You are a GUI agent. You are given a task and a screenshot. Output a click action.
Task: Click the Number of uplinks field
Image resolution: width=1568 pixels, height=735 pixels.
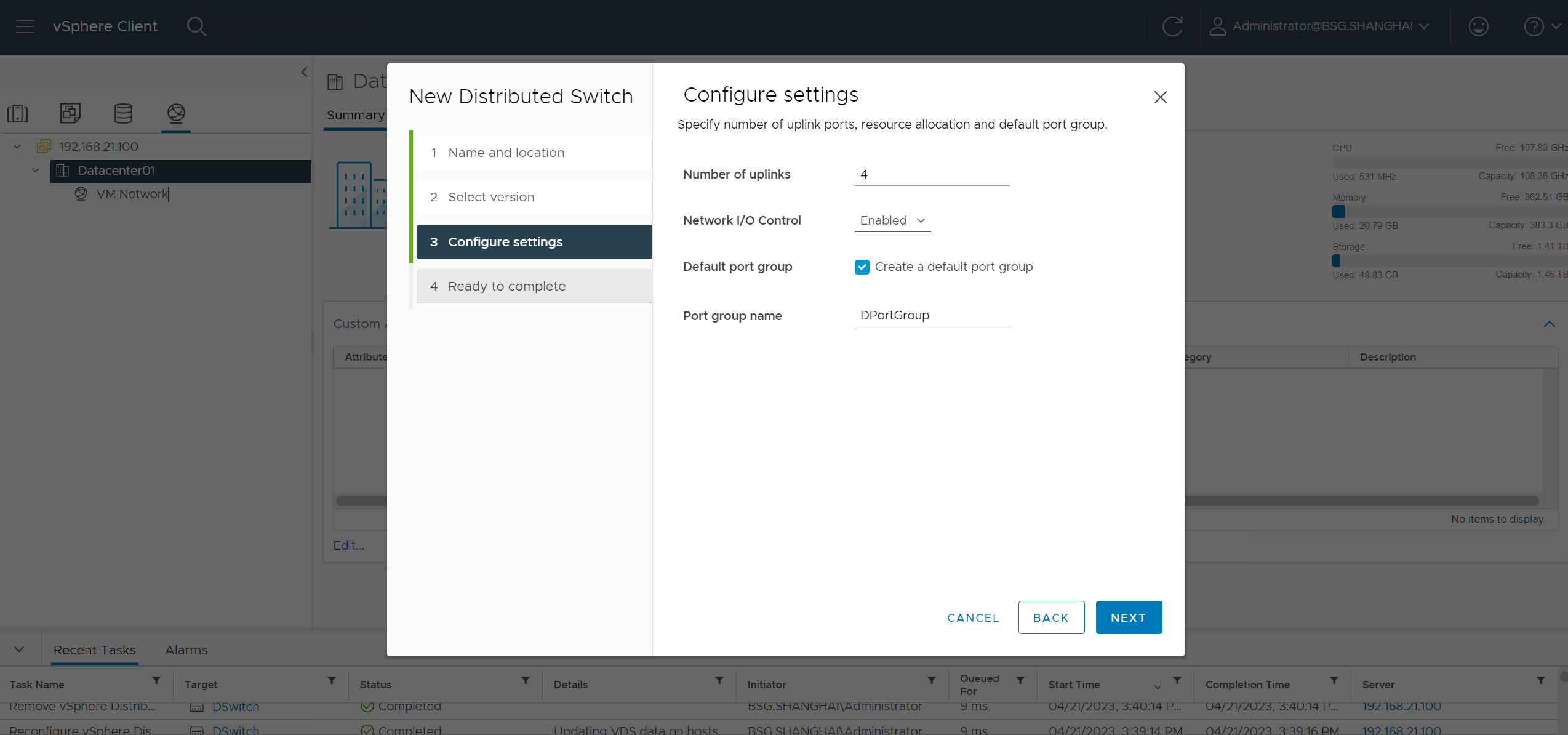point(932,174)
